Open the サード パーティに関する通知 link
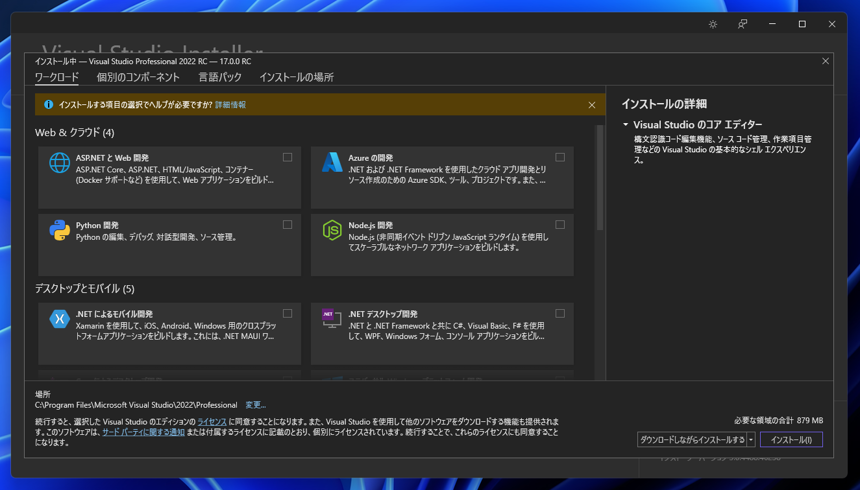 143,432
